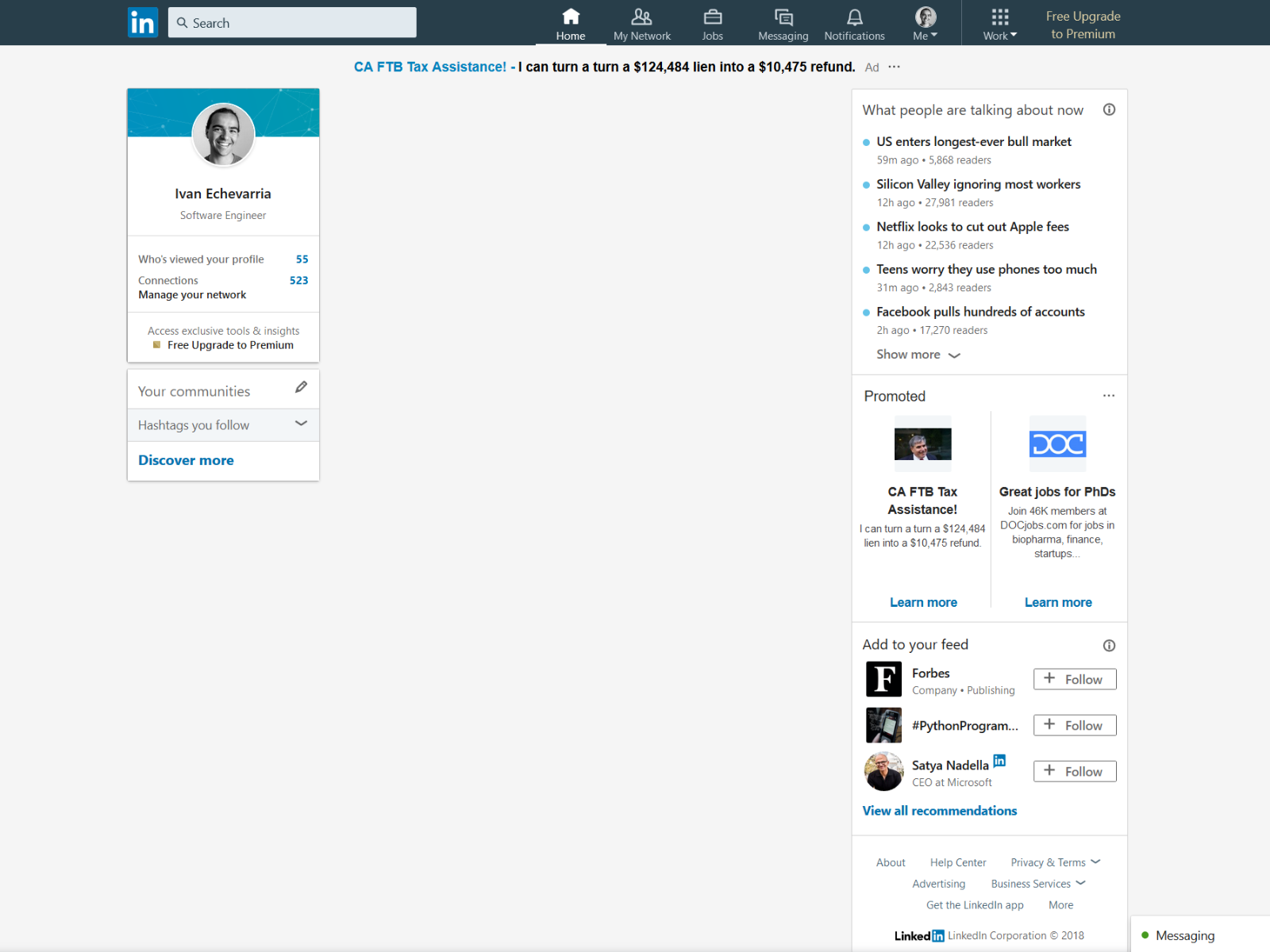Image resolution: width=1270 pixels, height=952 pixels.
Task: Open Ivan Echevarria profile photo
Action: click(x=223, y=134)
